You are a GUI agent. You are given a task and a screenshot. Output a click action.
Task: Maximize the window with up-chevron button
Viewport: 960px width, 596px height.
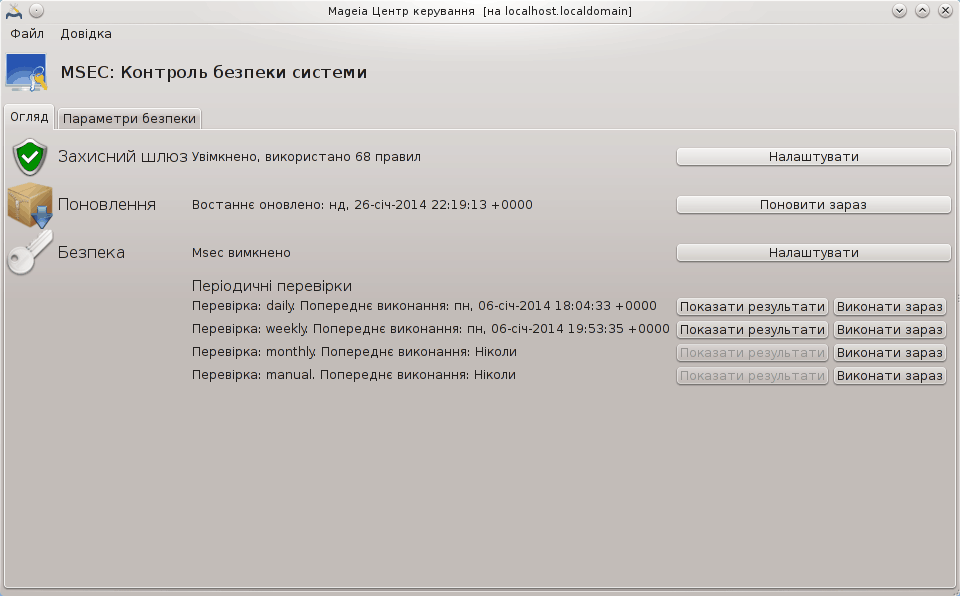click(923, 11)
